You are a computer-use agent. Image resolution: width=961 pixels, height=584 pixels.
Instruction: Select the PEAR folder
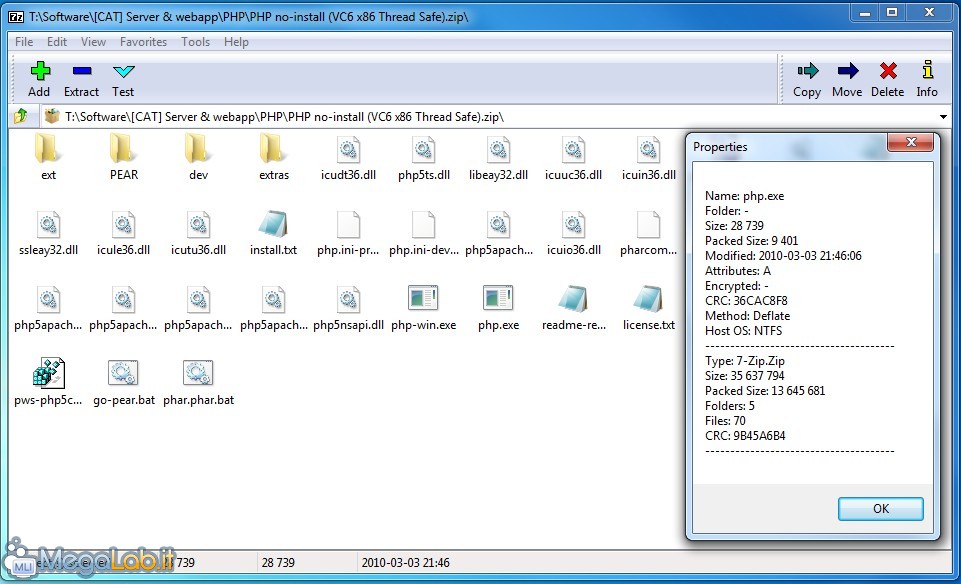pos(124,158)
